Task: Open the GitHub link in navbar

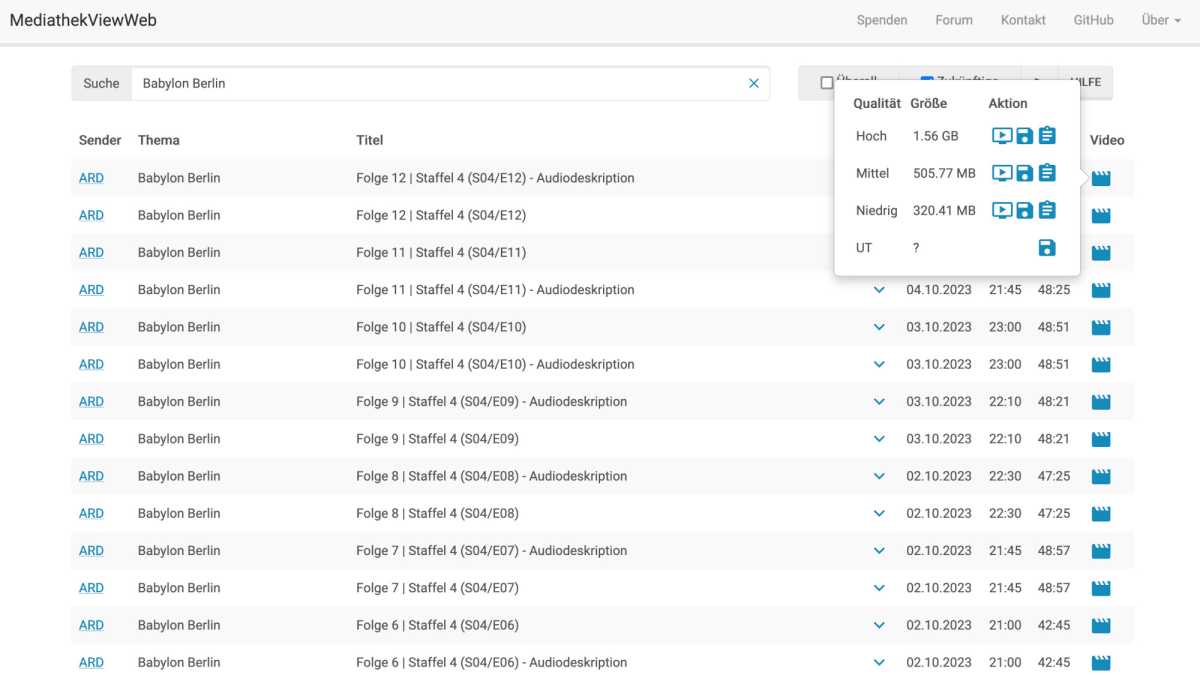Action: (1093, 20)
